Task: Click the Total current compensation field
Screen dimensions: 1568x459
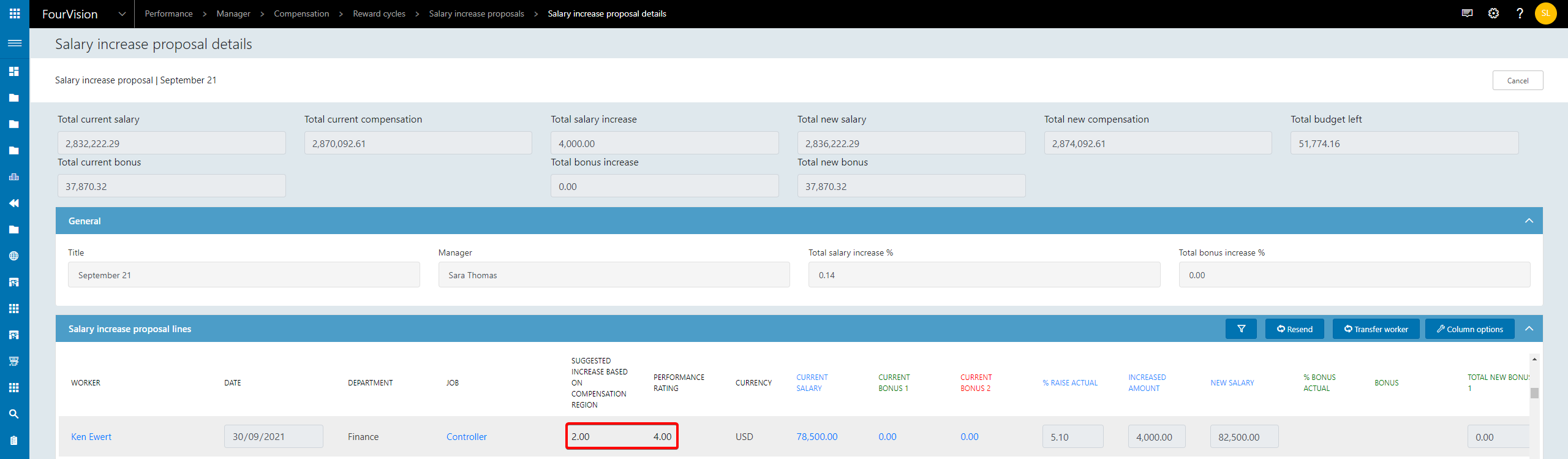Action: click(418, 143)
